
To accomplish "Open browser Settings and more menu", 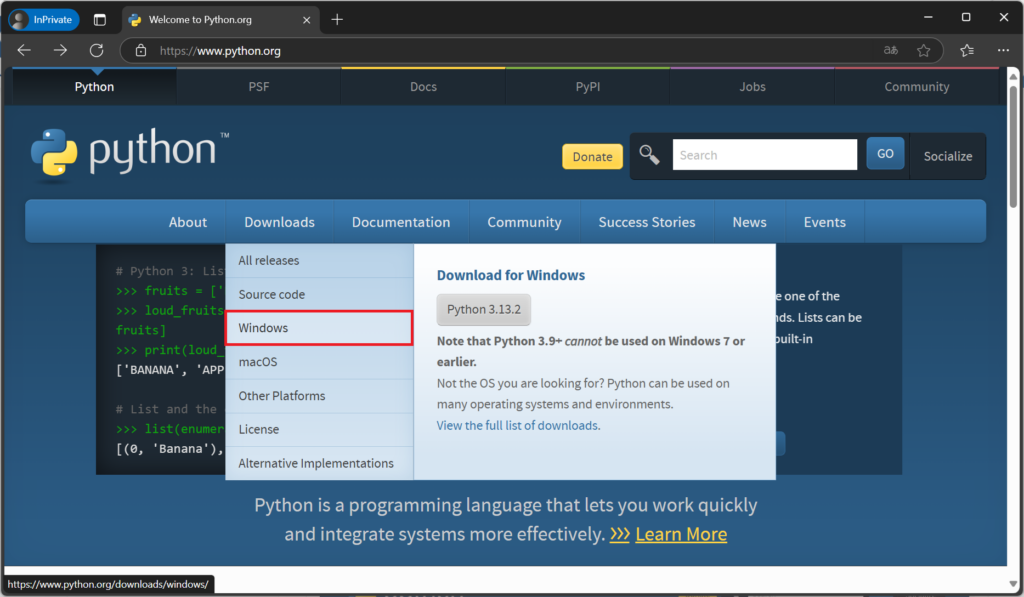I will pos(1003,50).
